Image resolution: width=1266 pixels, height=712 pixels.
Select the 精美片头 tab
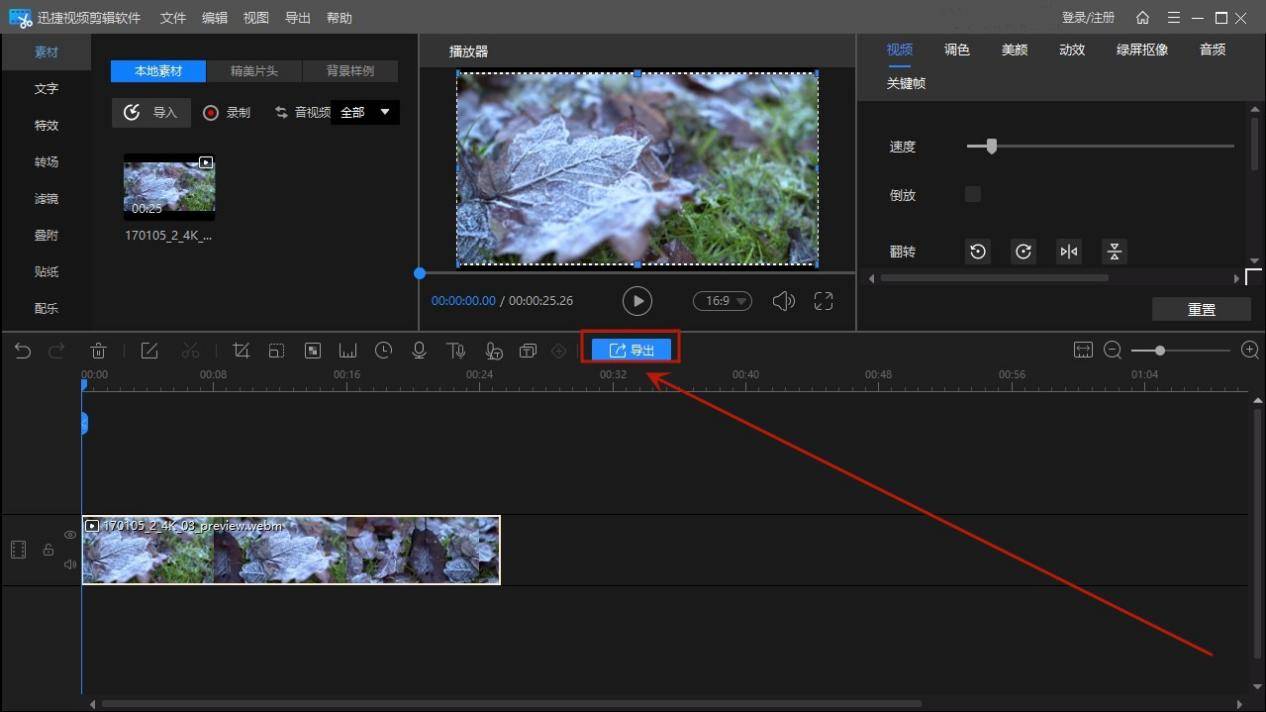point(254,71)
